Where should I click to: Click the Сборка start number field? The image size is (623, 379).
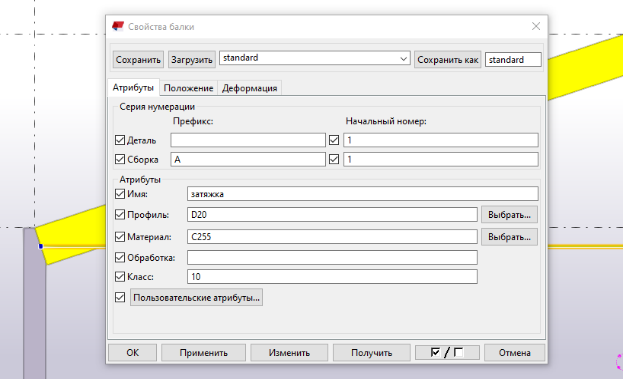coord(441,159)
